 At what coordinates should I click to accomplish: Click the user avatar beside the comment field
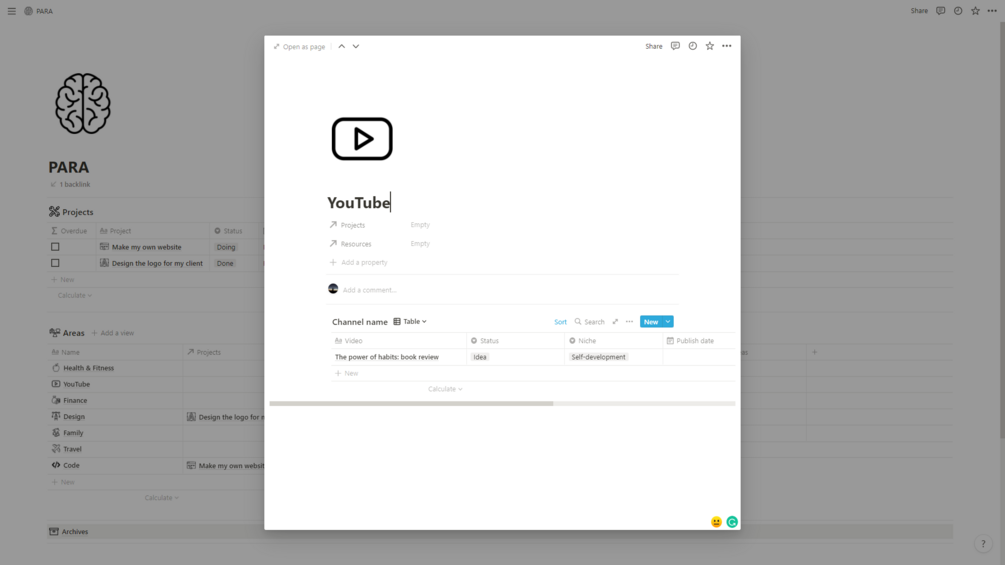[333, 289]
